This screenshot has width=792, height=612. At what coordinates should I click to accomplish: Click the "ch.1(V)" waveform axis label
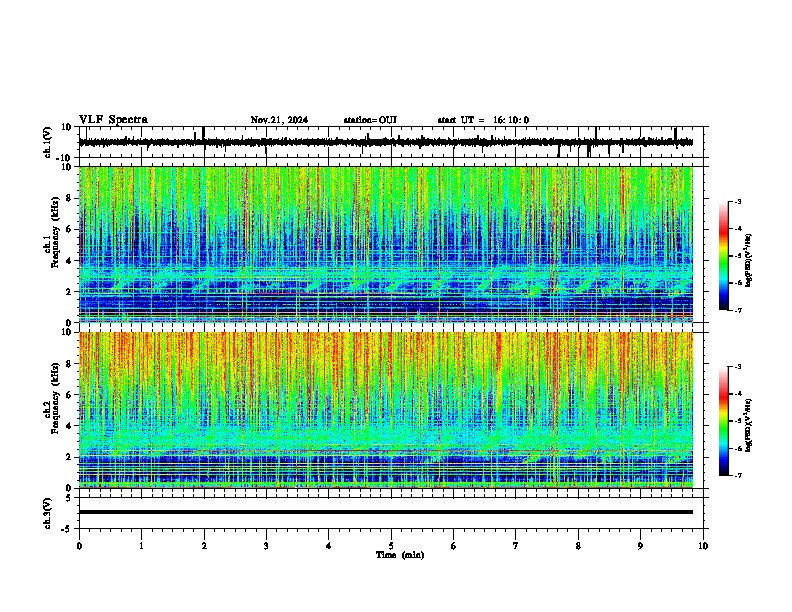point(47,142)
